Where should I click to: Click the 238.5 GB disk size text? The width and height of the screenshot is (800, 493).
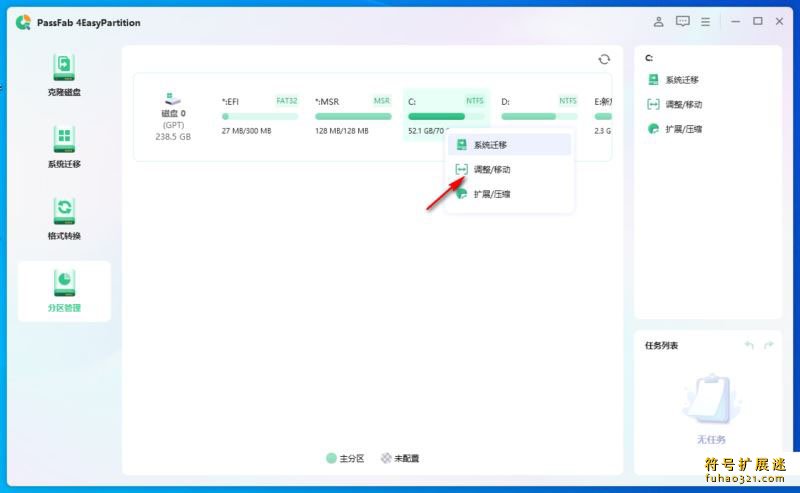point(173,137)
